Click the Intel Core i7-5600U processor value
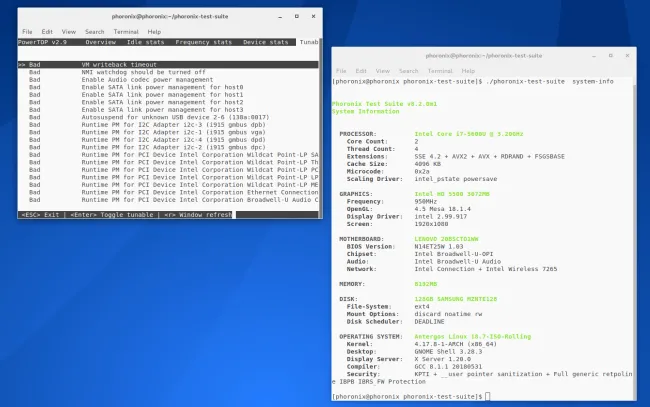Screen dimensions: 650x407 pos(469,134)
